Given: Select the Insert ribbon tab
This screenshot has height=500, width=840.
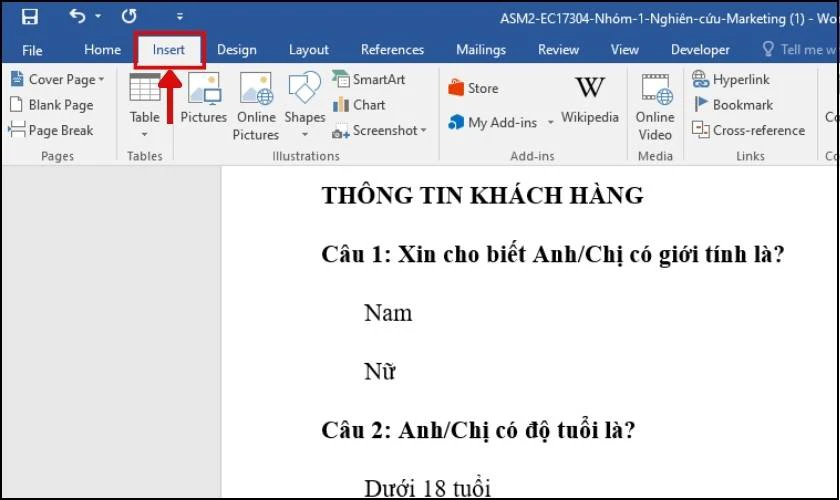Looking at the screenshot, I should [x=169, y=50].
